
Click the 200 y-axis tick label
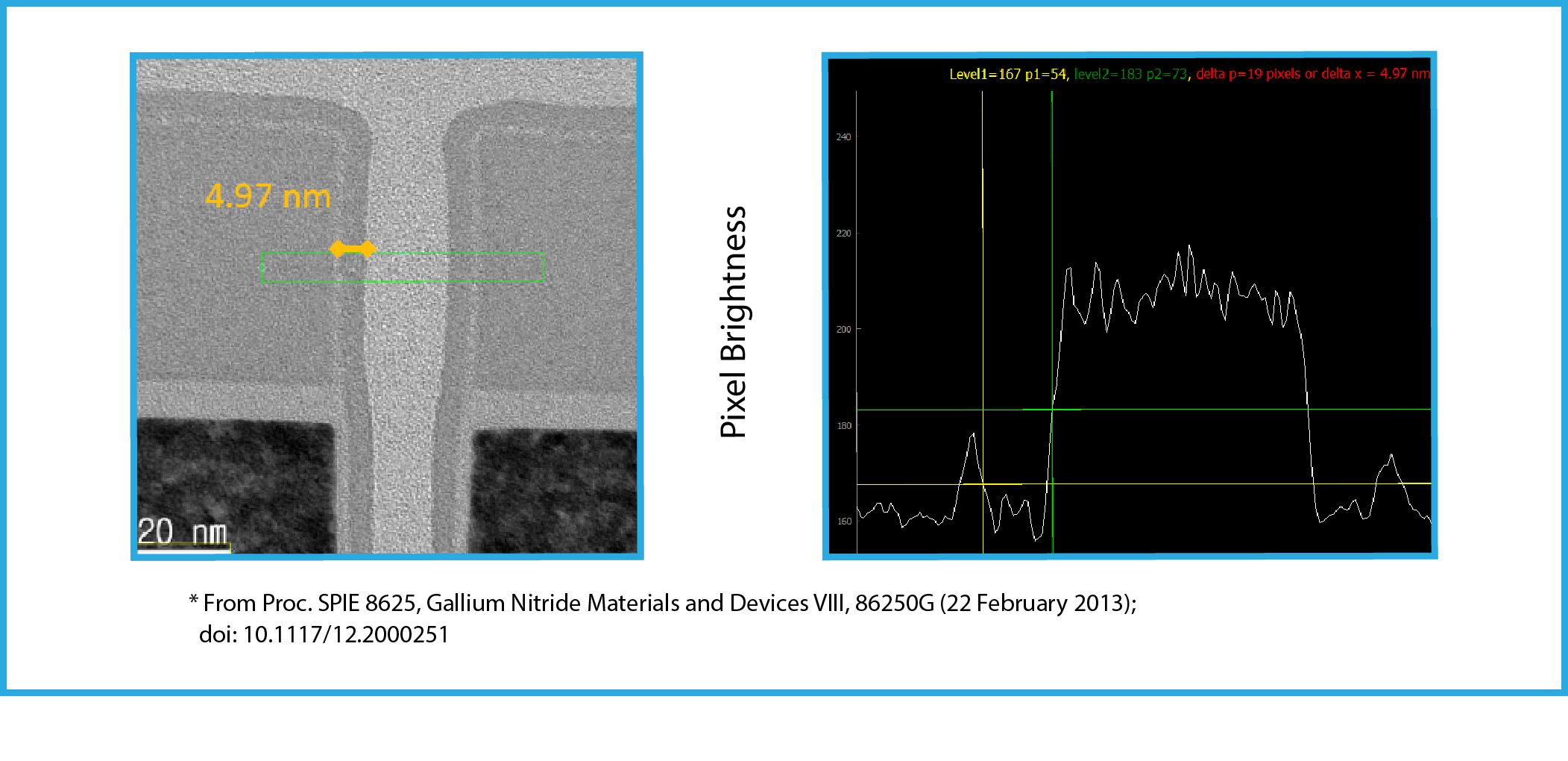tap(843, 329)
